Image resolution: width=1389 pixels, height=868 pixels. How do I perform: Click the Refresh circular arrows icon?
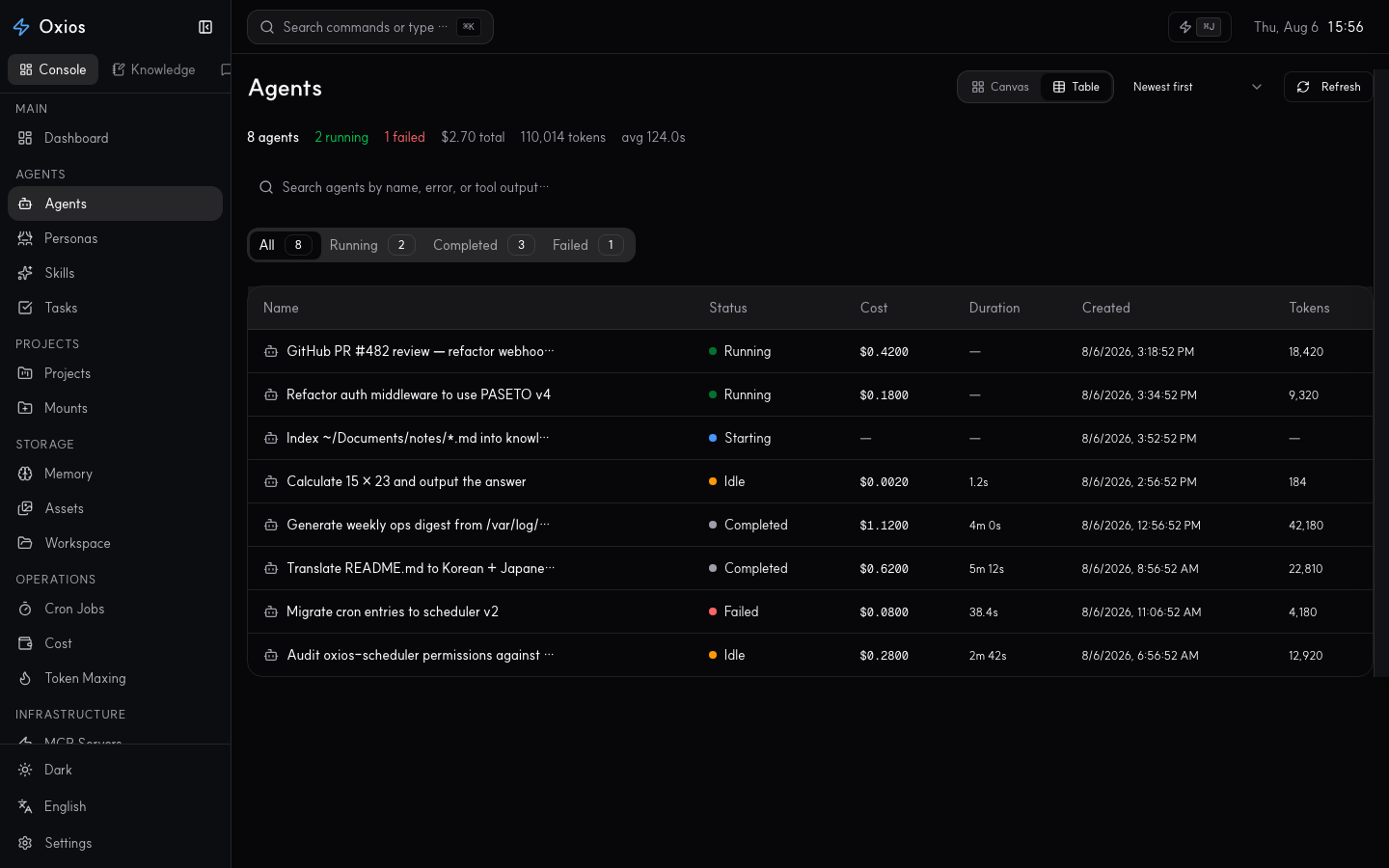(x=1303, y=87)
